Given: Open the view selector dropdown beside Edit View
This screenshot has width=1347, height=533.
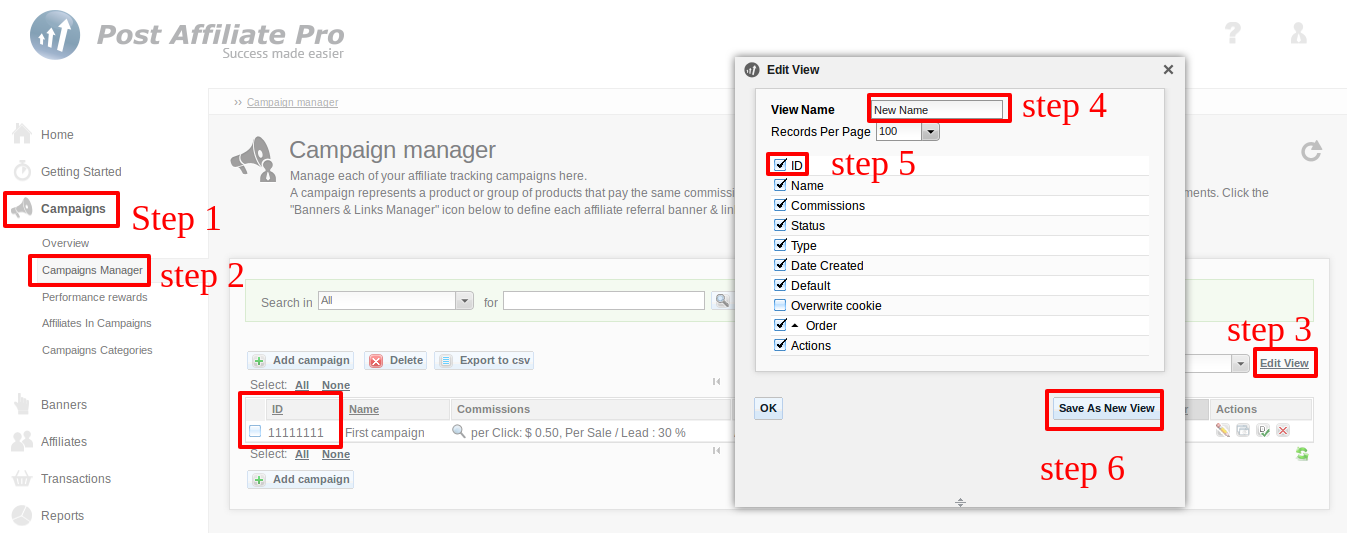Looking at the screenshot, I should click(x=1240, y=363).
